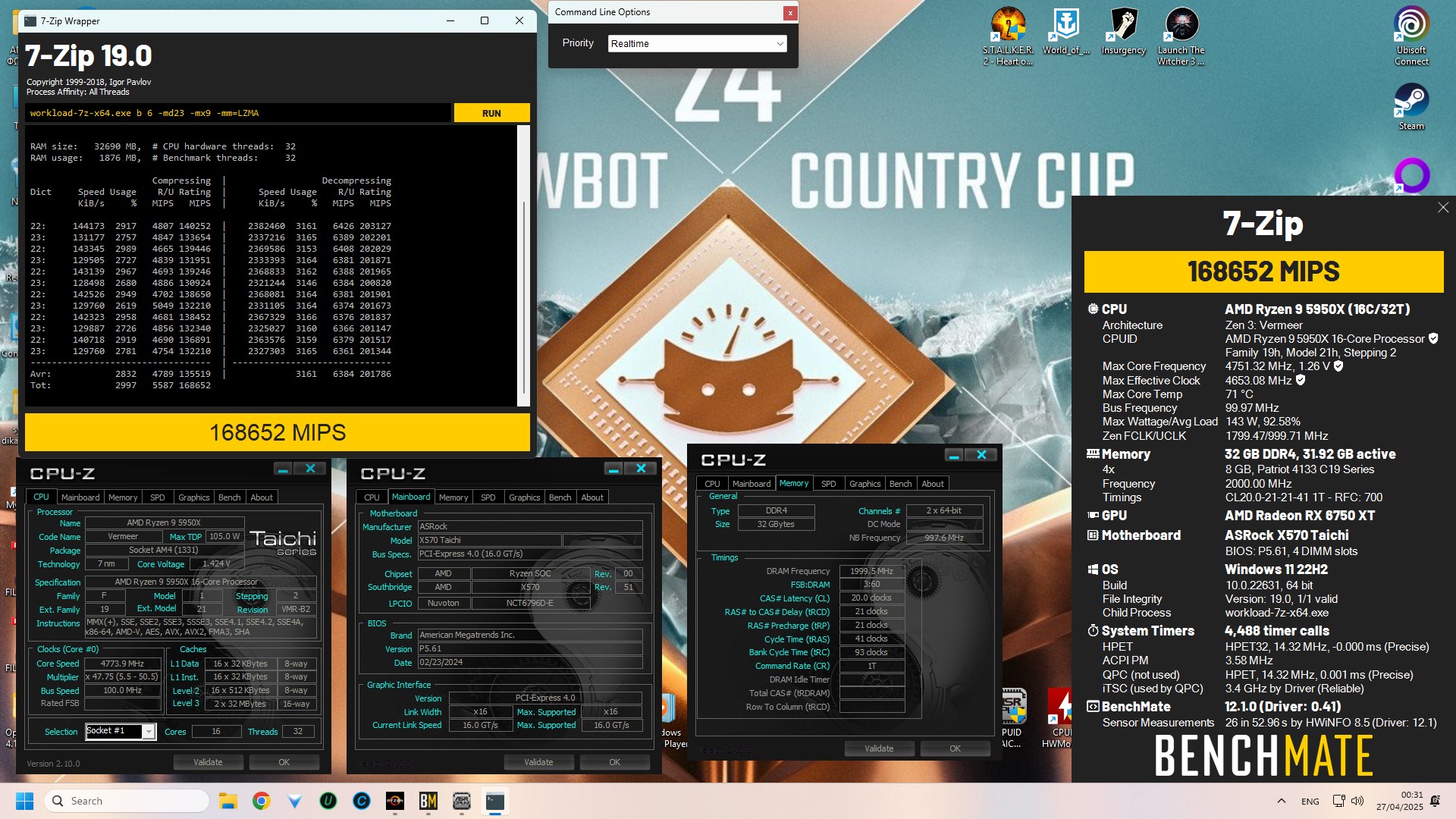
Task: Open Bench tab in middle CPU-Z window
Action: pyautogui.click(x=560, y=497)
